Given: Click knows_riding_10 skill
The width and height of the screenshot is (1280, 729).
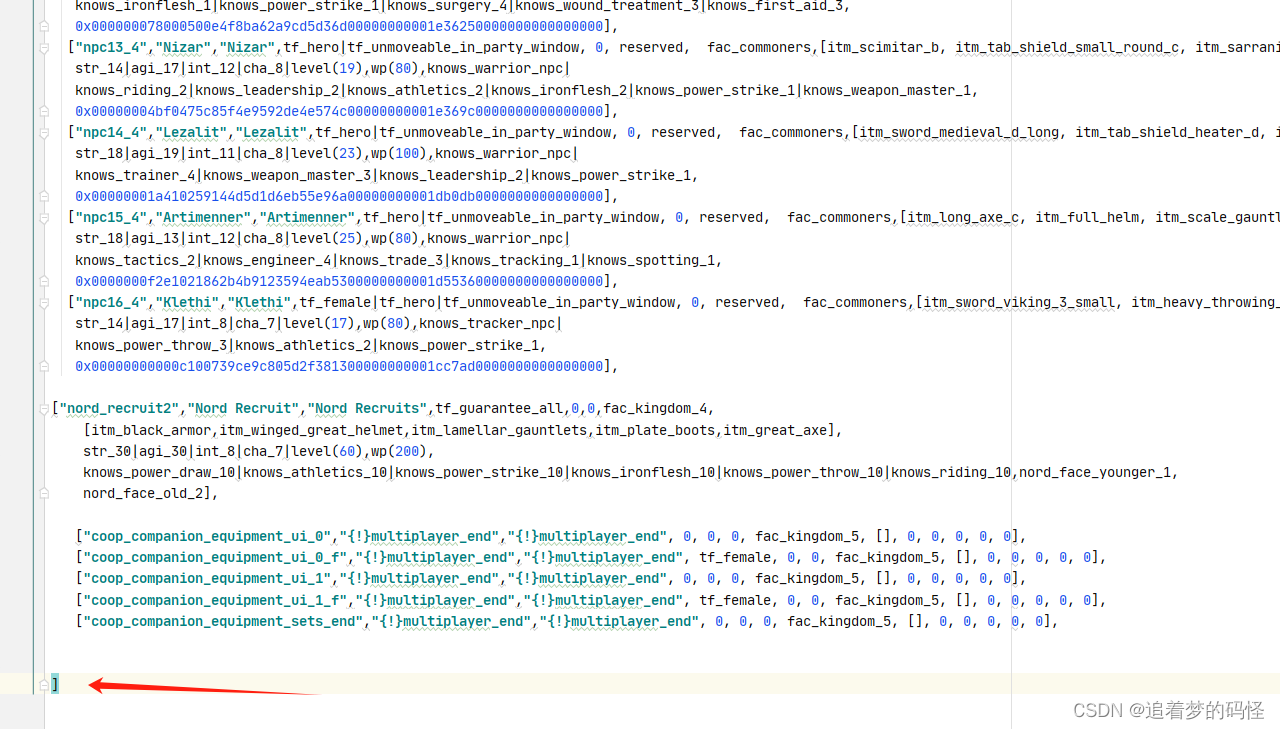Looking at the screenshot, I should [951, 472].
